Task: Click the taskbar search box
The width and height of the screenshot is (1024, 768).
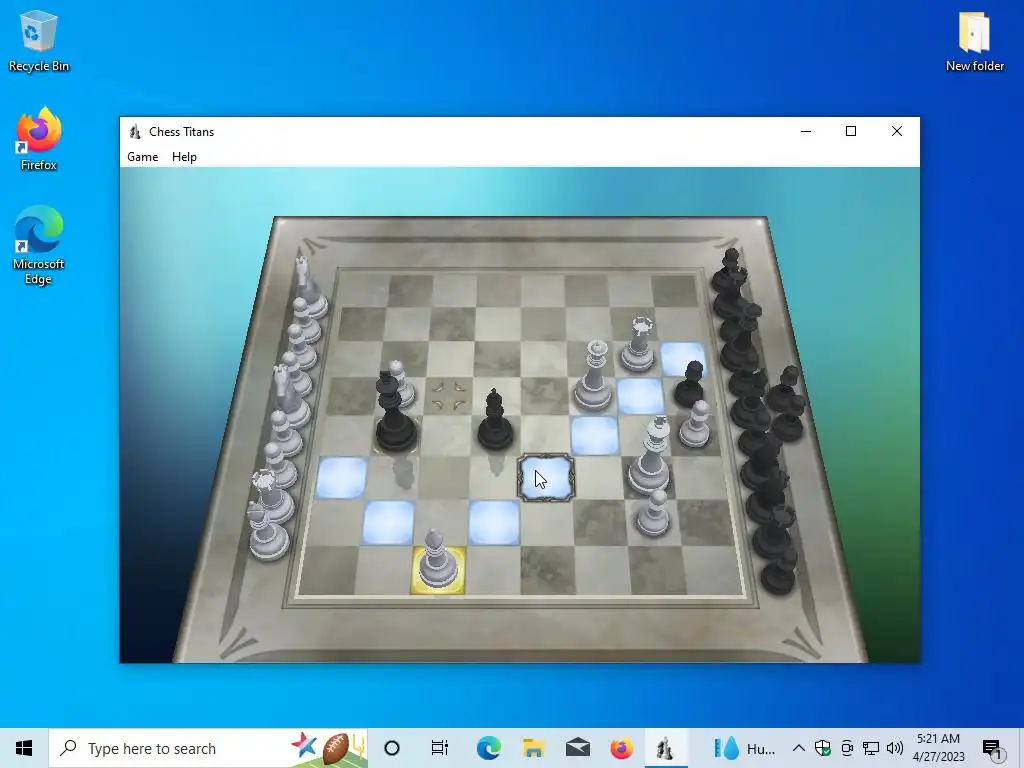Action: [x=208, y=748]
